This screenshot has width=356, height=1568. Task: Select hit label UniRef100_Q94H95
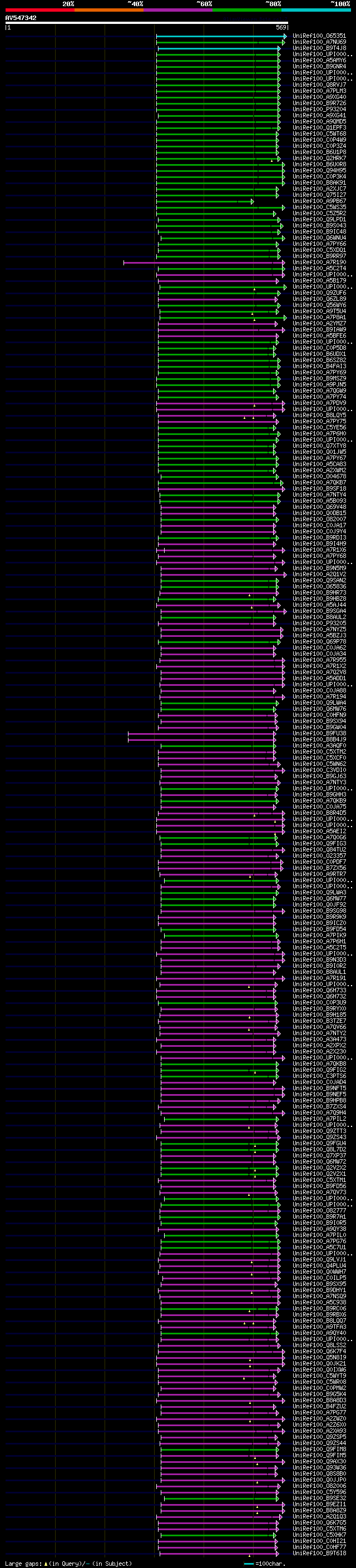319,170
